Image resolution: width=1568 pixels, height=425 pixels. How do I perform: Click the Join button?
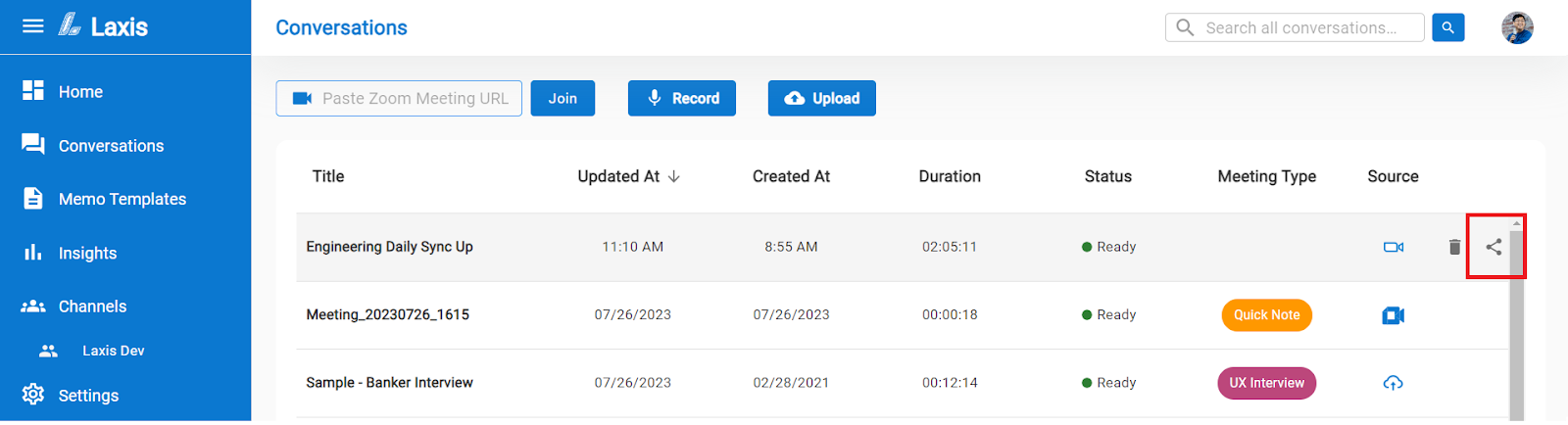coord(563,98)
